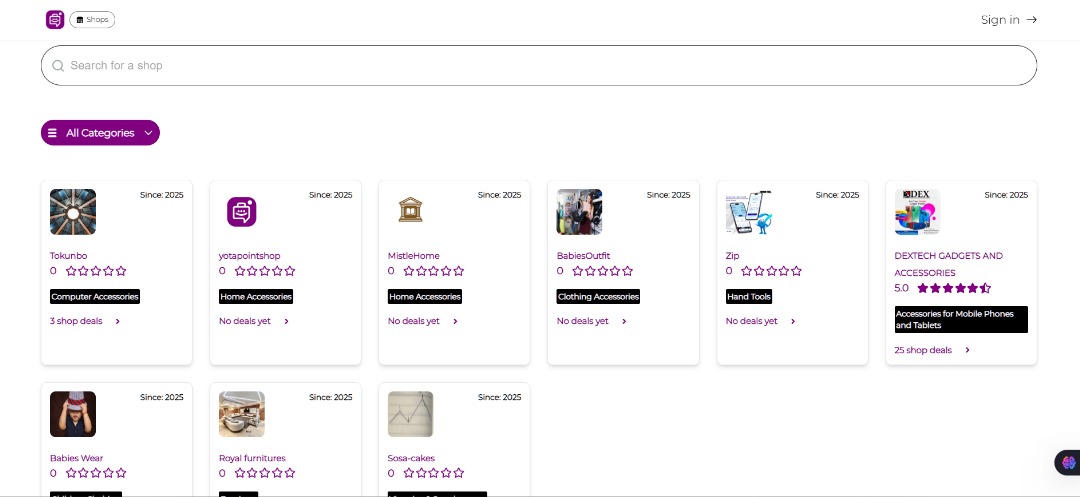
Task: Click the star rating on the Tokunbo card
Action: 96,271
